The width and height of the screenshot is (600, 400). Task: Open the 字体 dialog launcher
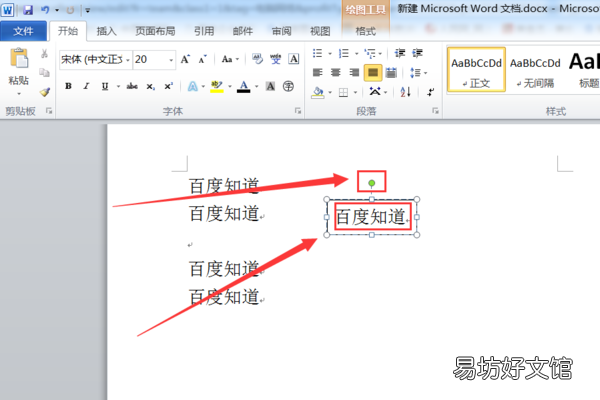298,111
